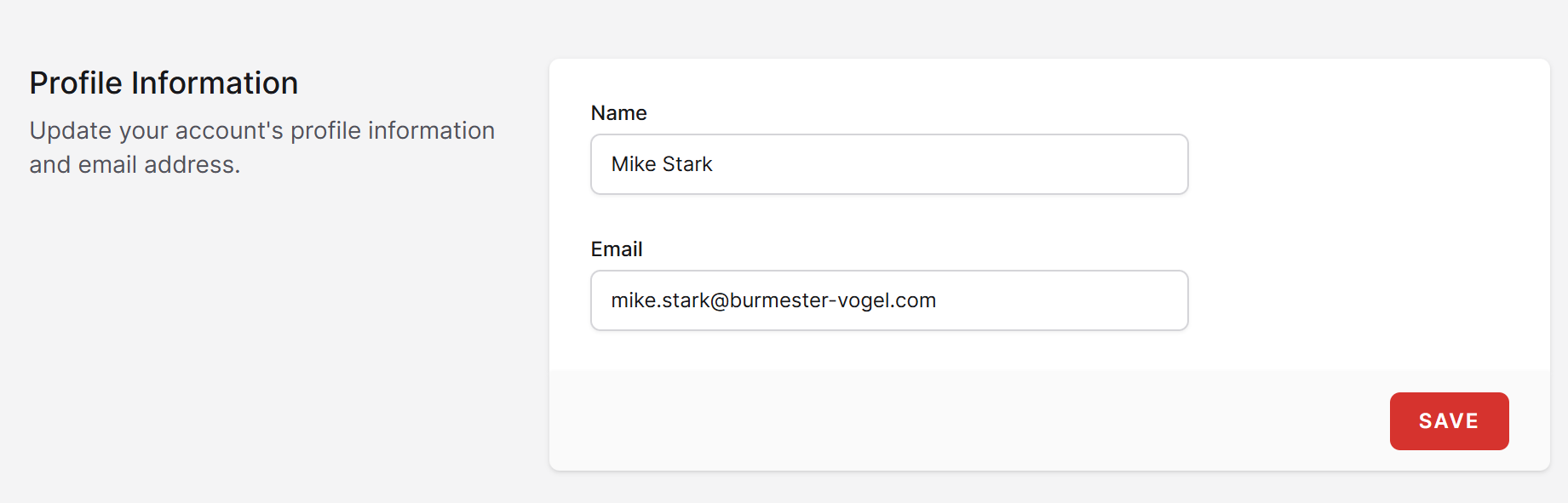Click the Email field label
Viewport: 1568px width, 503px height.
point(616,249)
